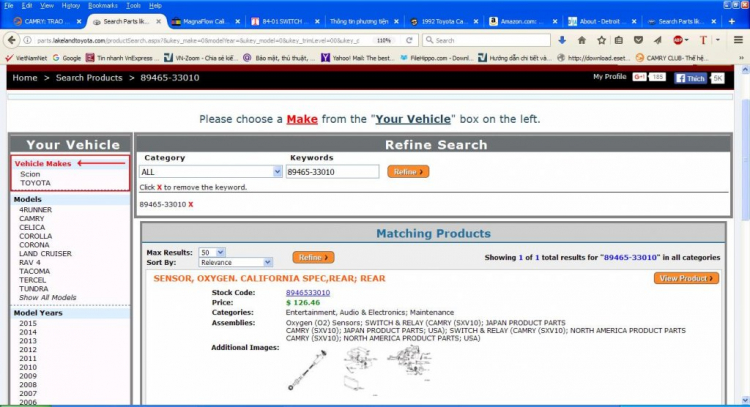Open the ABP dropdown arrow

687,40
